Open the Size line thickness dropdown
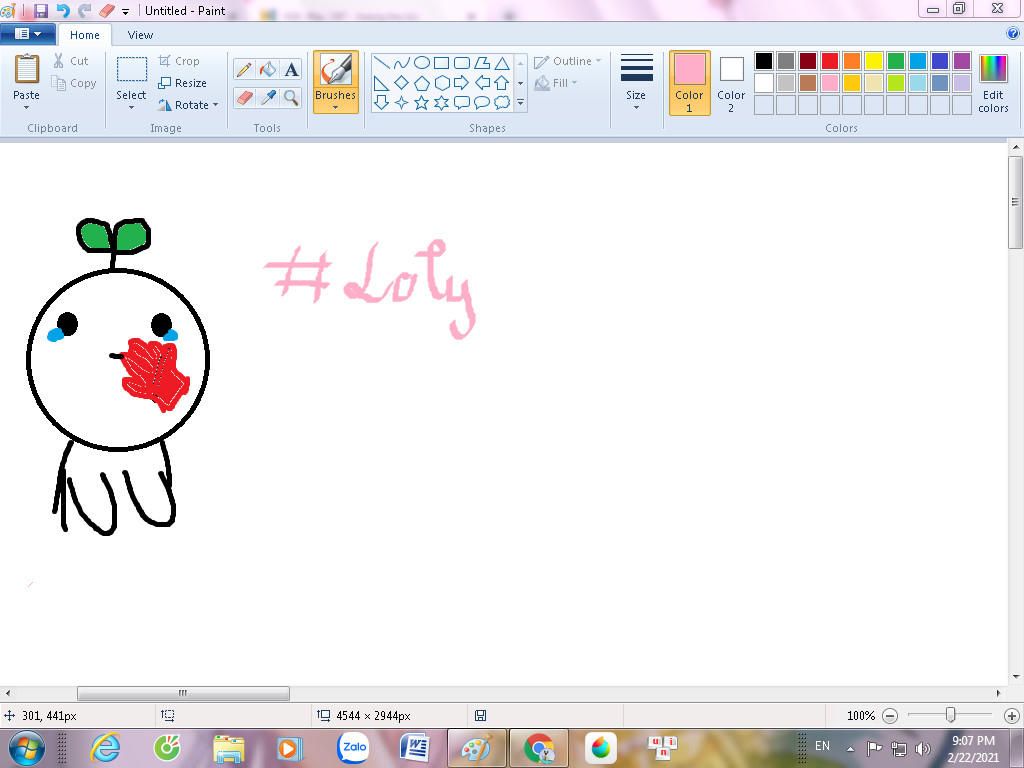Screen dimensions: 1024x768 pyautogui.click(x=636, y=82)
